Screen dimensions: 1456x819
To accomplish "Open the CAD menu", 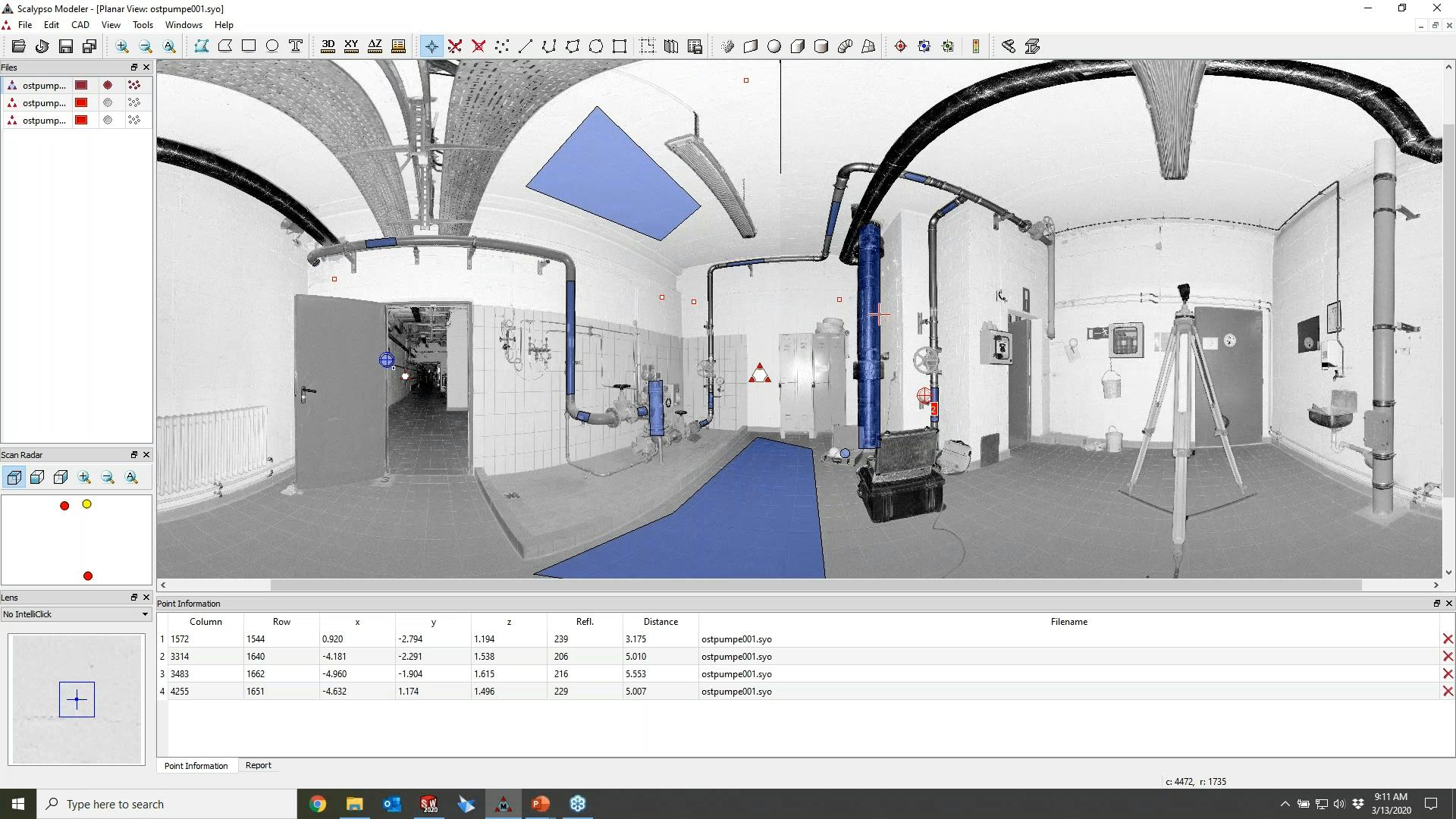I will [x=80, y=25].
